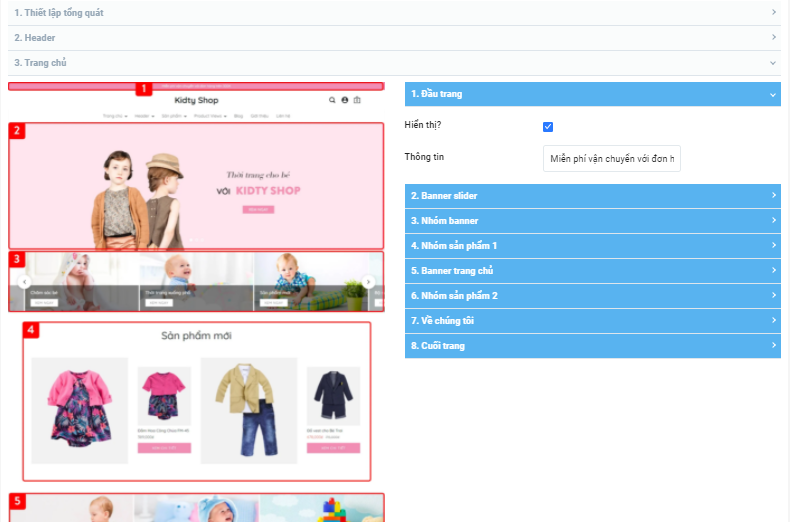The width and height of the screenshot is (790, 523).
Task: Click the user account icon in preview
Action: coord(345,100)
